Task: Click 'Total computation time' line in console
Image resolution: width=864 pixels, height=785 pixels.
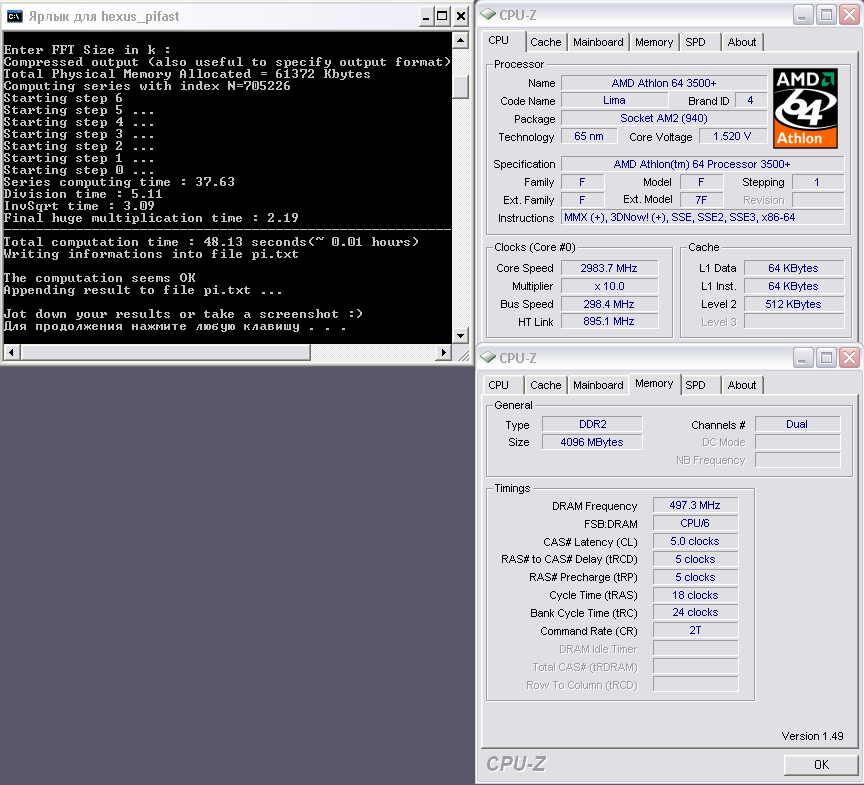Action: tap(211, 242)
